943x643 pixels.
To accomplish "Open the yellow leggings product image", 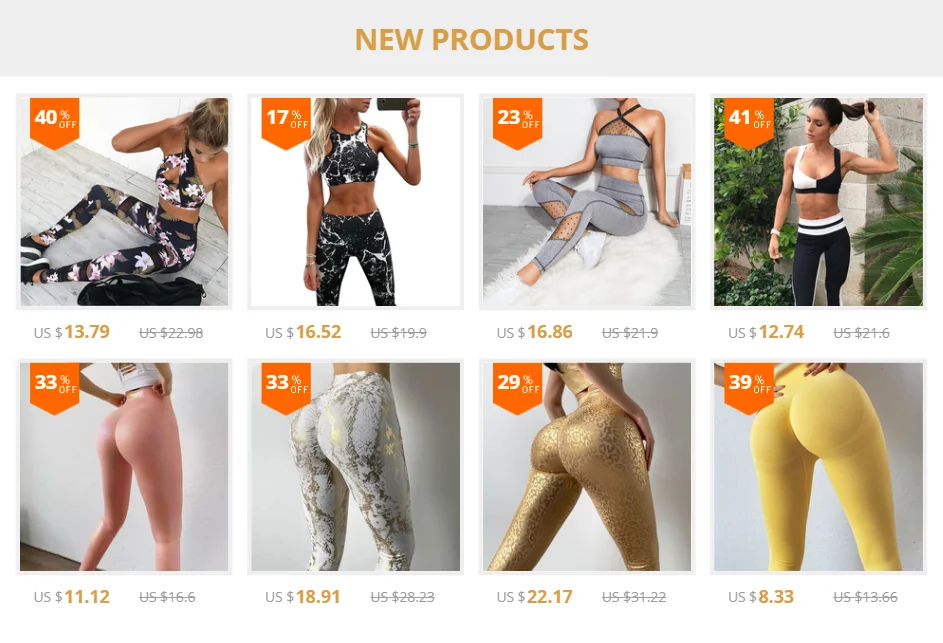I will [818, 467].
